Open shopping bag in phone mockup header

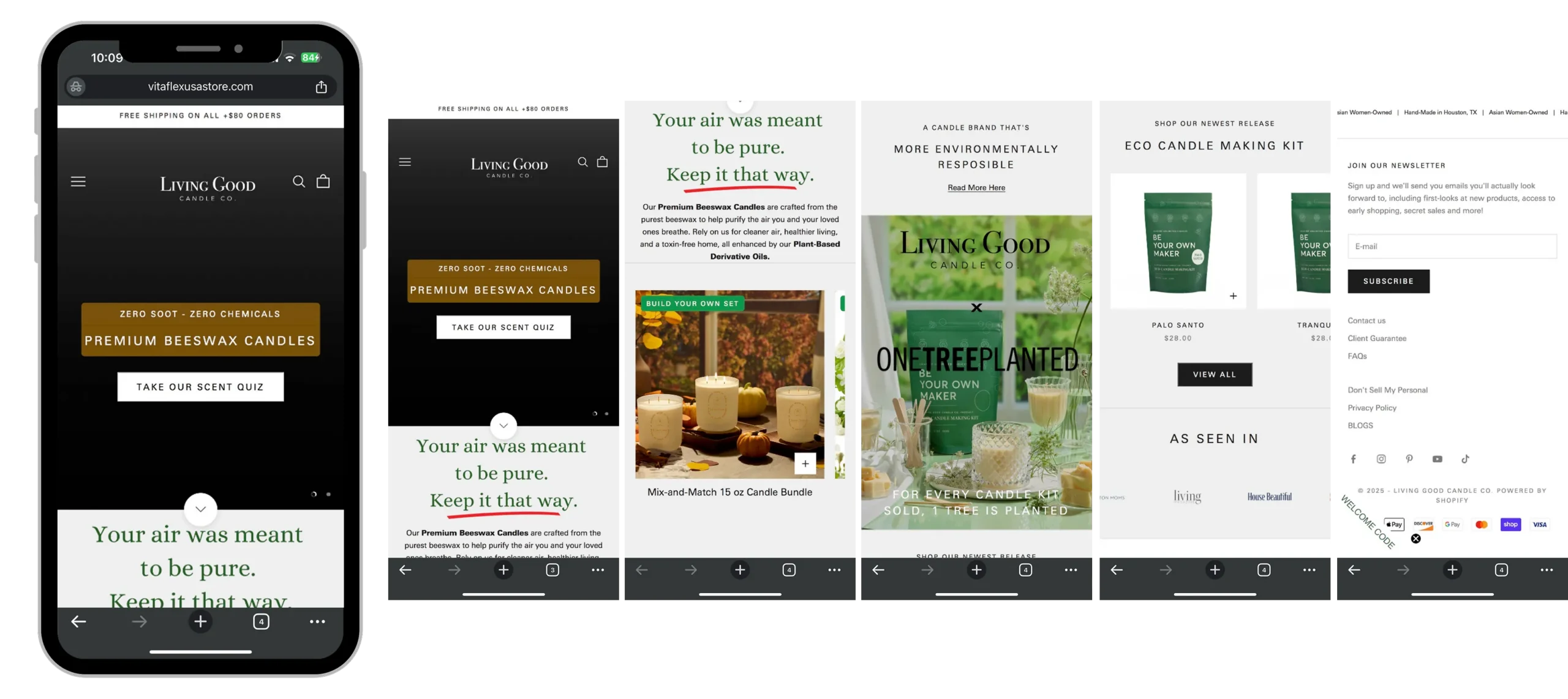pos(323,182)
